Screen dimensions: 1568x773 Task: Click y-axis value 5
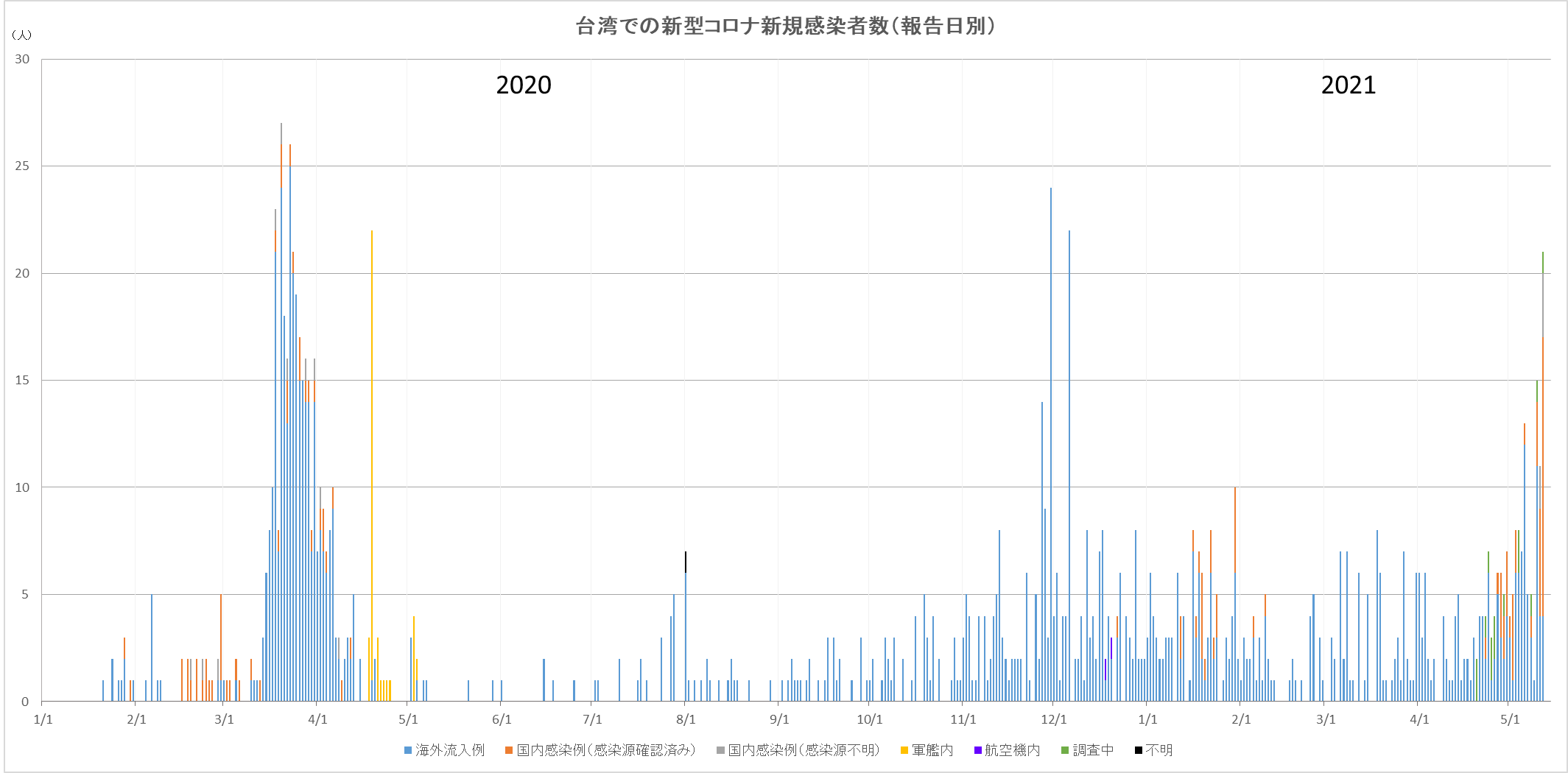click(26, 594)
